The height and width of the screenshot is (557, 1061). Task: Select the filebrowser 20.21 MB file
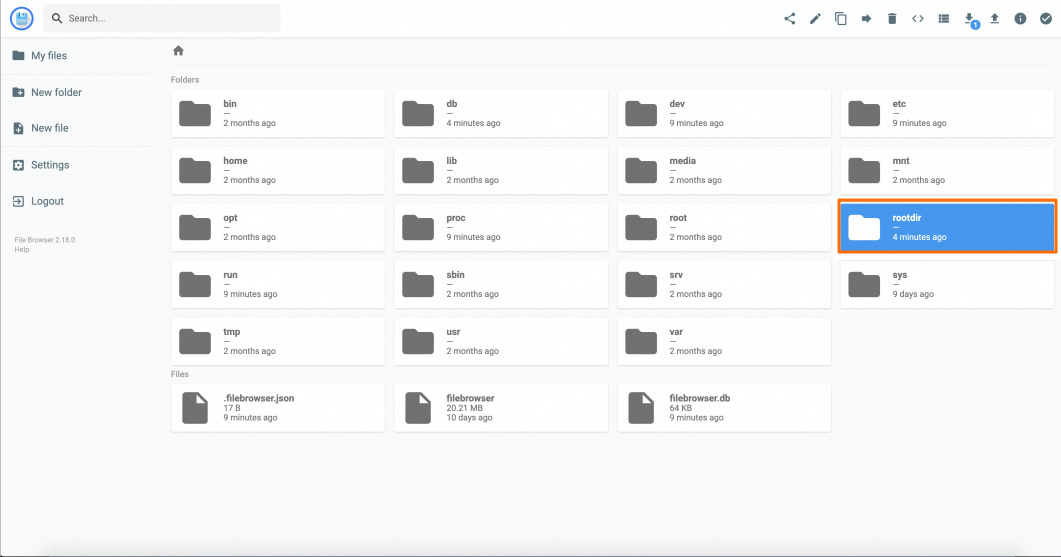[x=501, y=408]
